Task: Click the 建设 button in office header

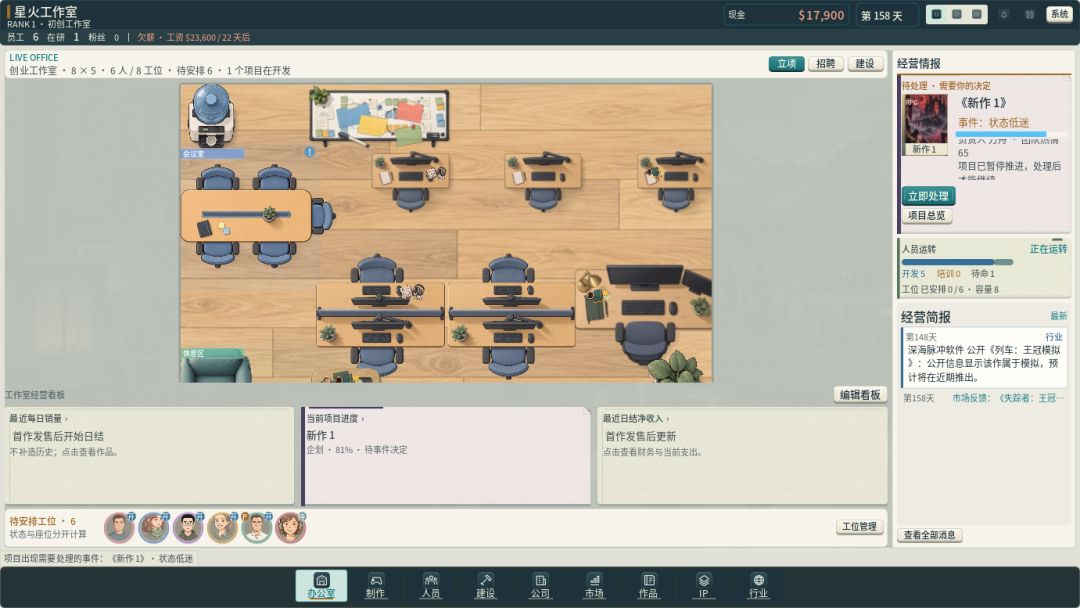Action: click(865, 64)
